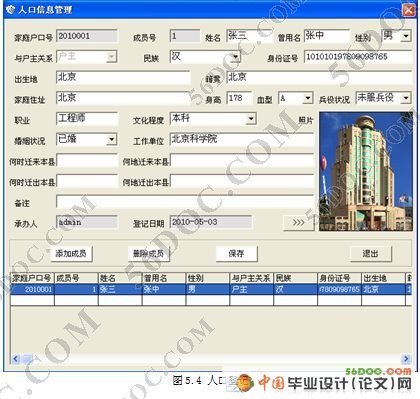Click the 身份证号 column header
420x399 pixels.
pyautogui.click(x=340, y=278)
